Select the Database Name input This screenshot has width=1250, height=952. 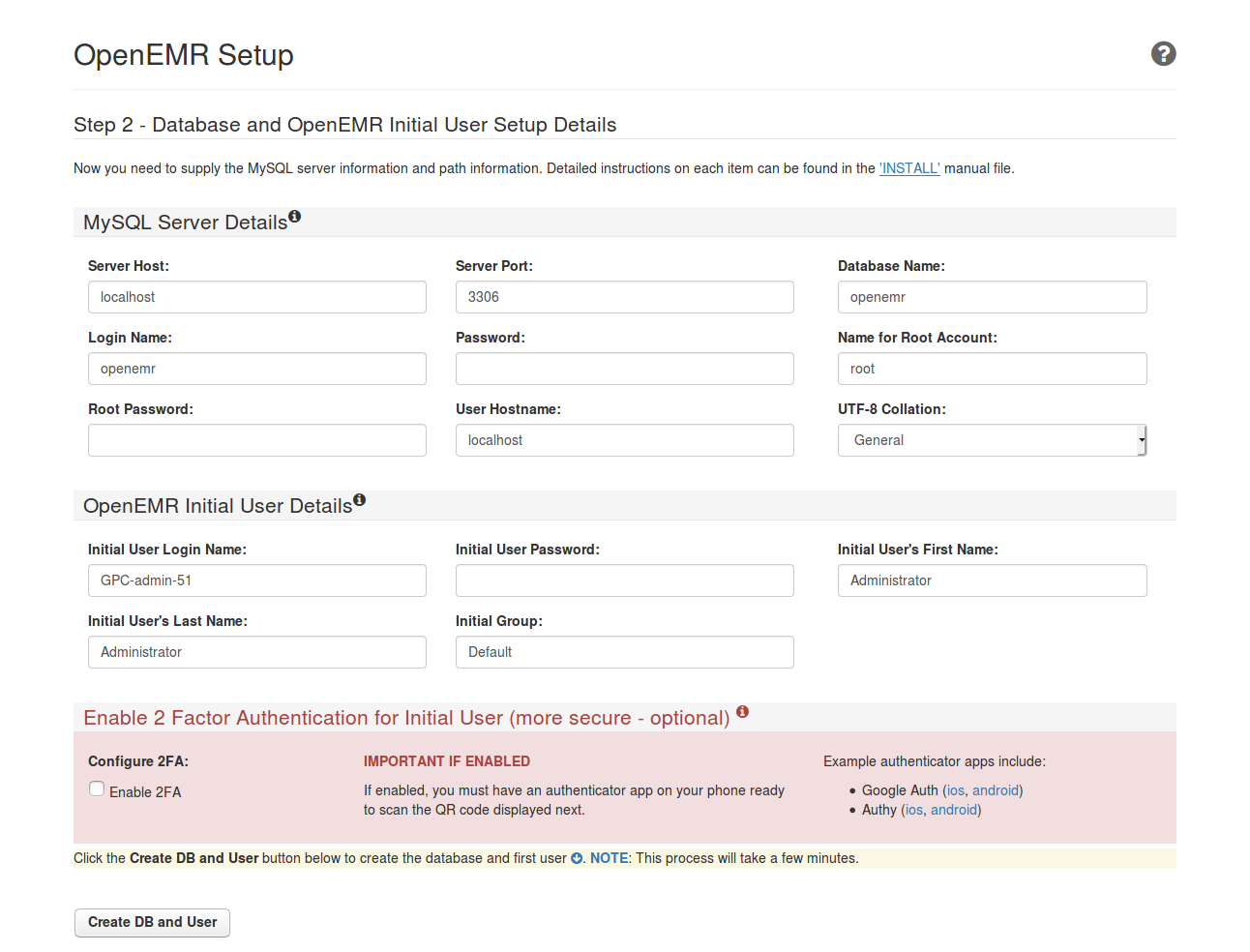(992, 297)
